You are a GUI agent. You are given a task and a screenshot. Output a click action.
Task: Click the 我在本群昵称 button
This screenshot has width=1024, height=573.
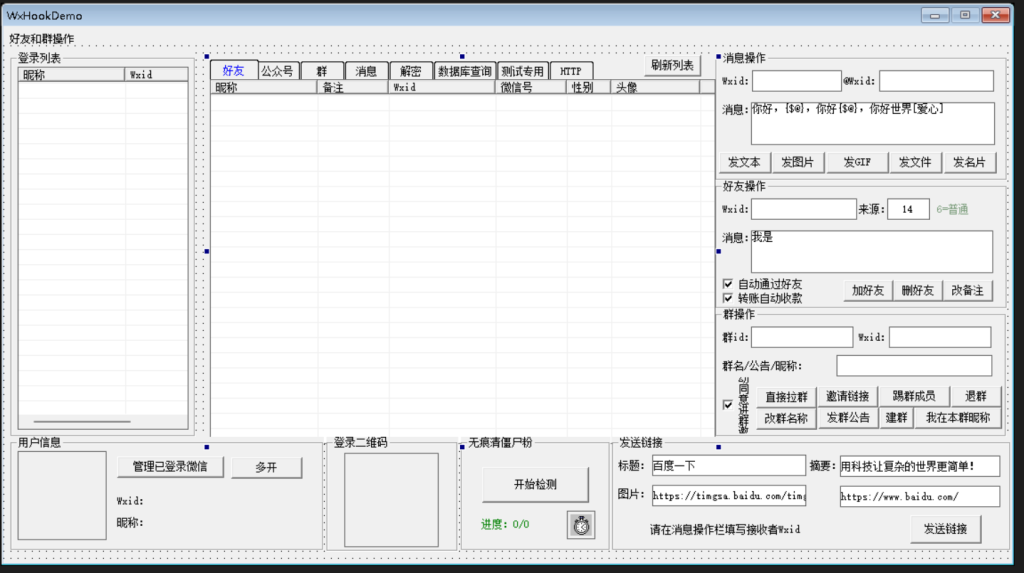(958, 417)
